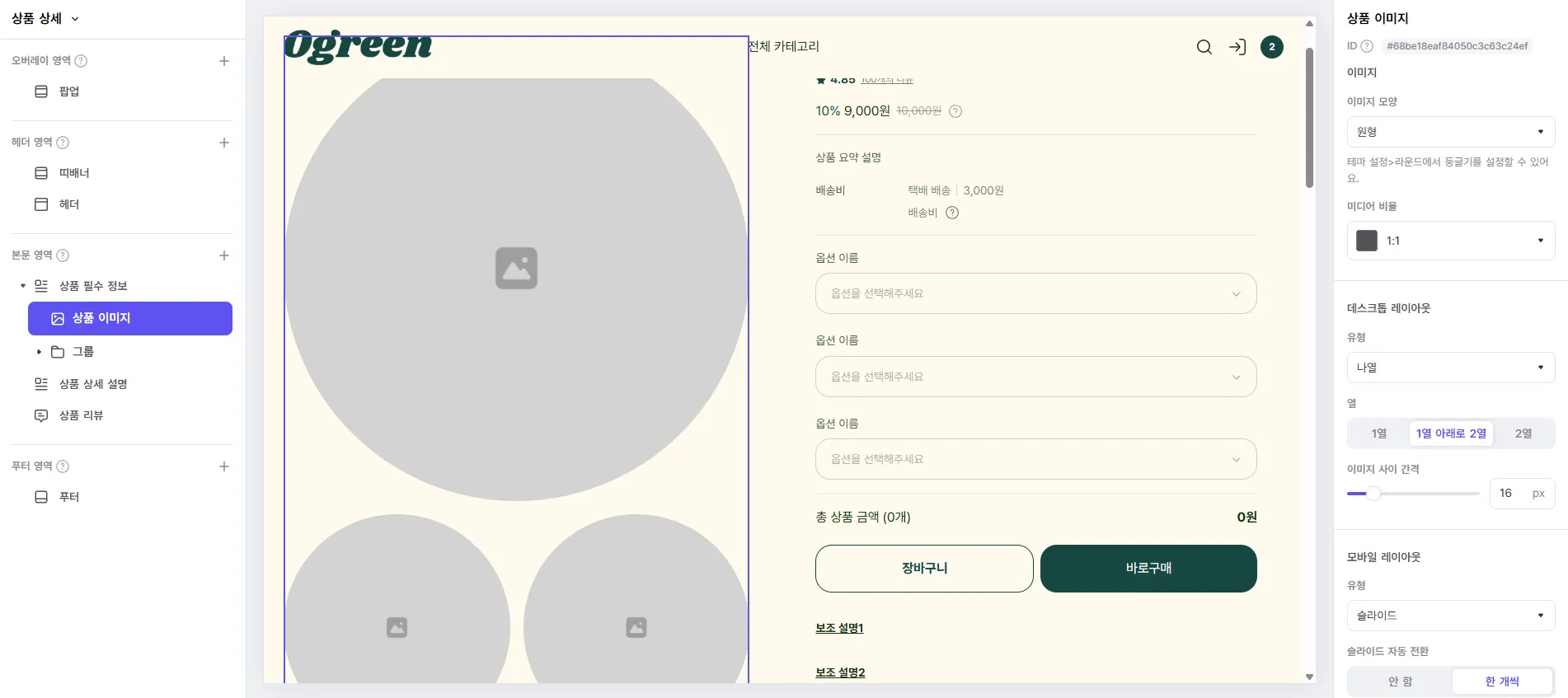The height and width of the screenshot is (698, 1568).
Task: Open the second 옵션 이름 dropdown
Action: 1036,377
